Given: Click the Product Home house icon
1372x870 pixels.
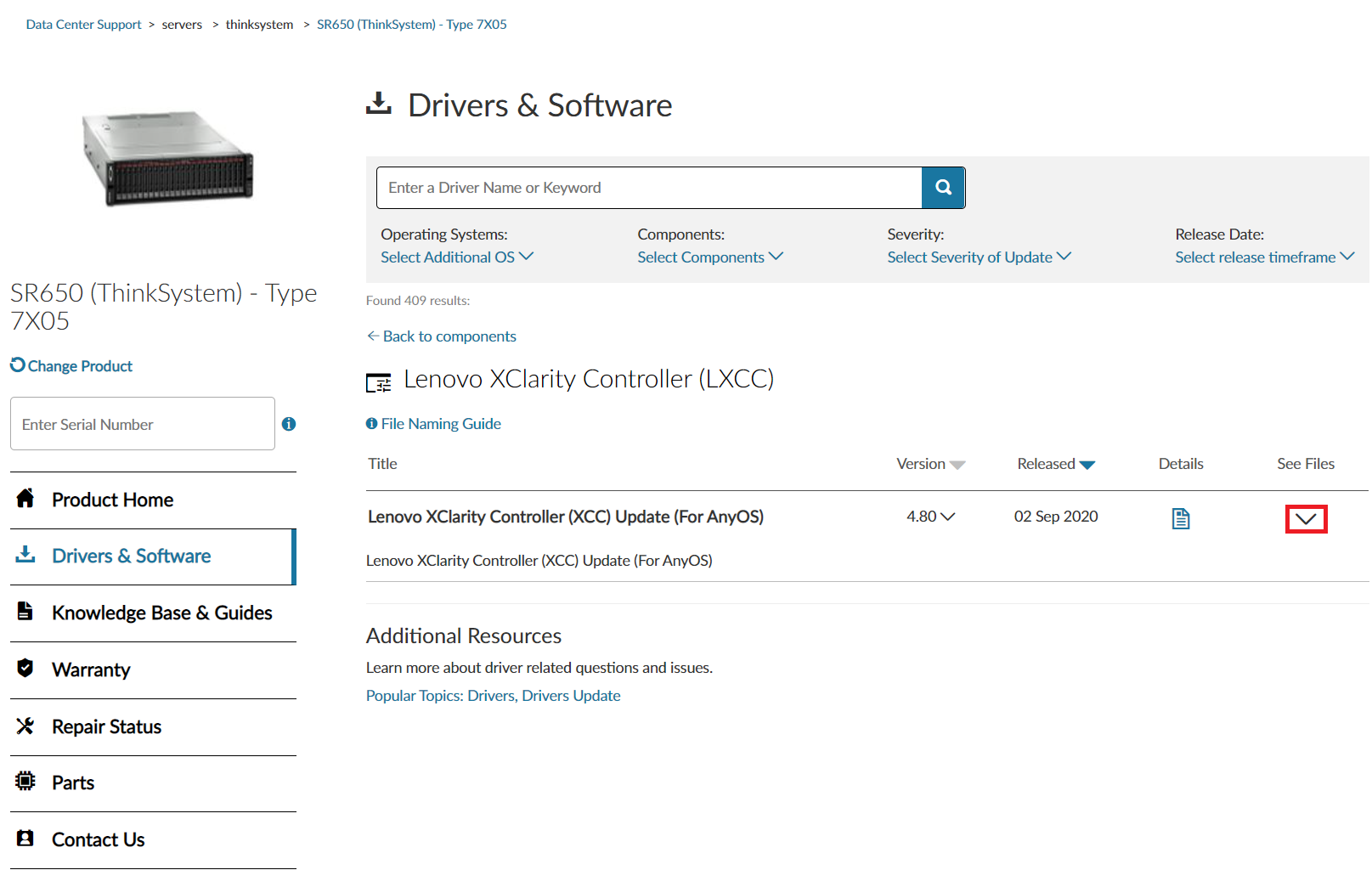Looking at the screenshot, I should pyautogui.click(x=25, y=498).
